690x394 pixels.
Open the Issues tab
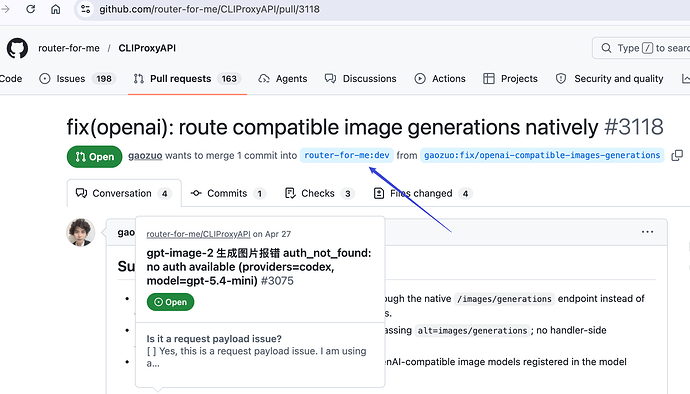pyautogui.click(x=77, y=79)
